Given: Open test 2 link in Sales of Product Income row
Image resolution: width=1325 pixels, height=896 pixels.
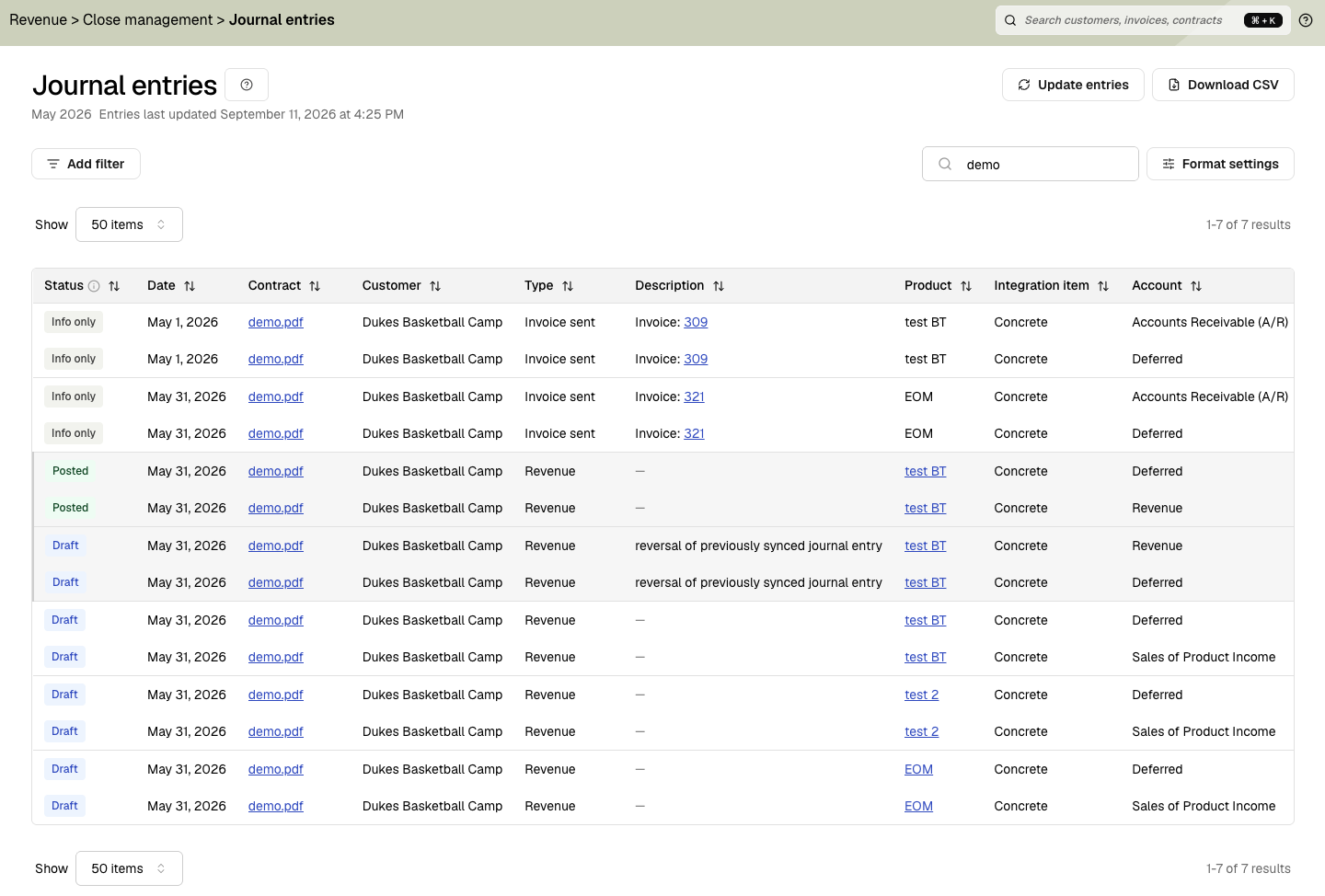Looking at the screenshot, I should [x=921, y=731].
